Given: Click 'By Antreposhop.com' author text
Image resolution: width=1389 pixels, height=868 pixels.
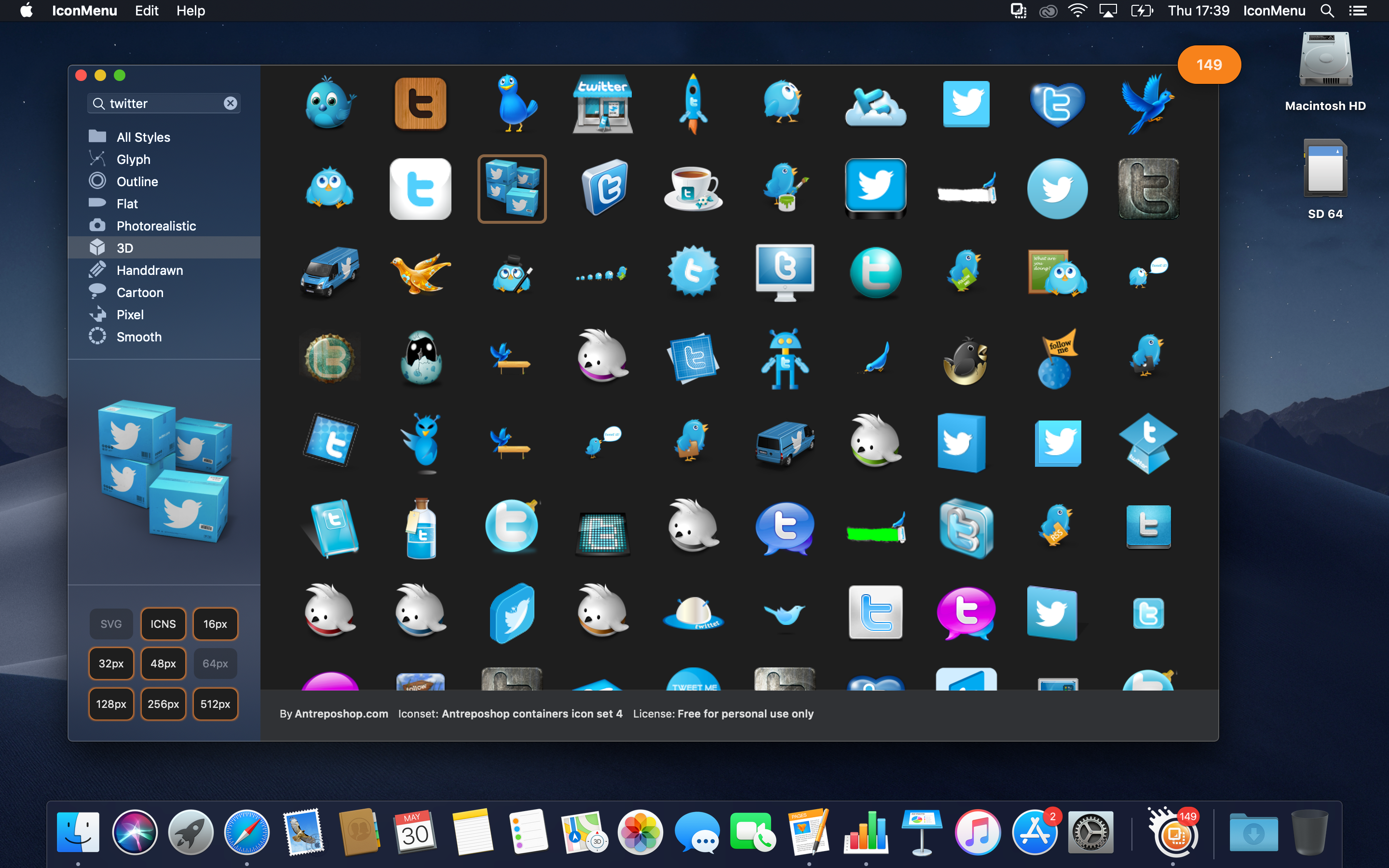Looking at the screenshot, I should [333, 714].
